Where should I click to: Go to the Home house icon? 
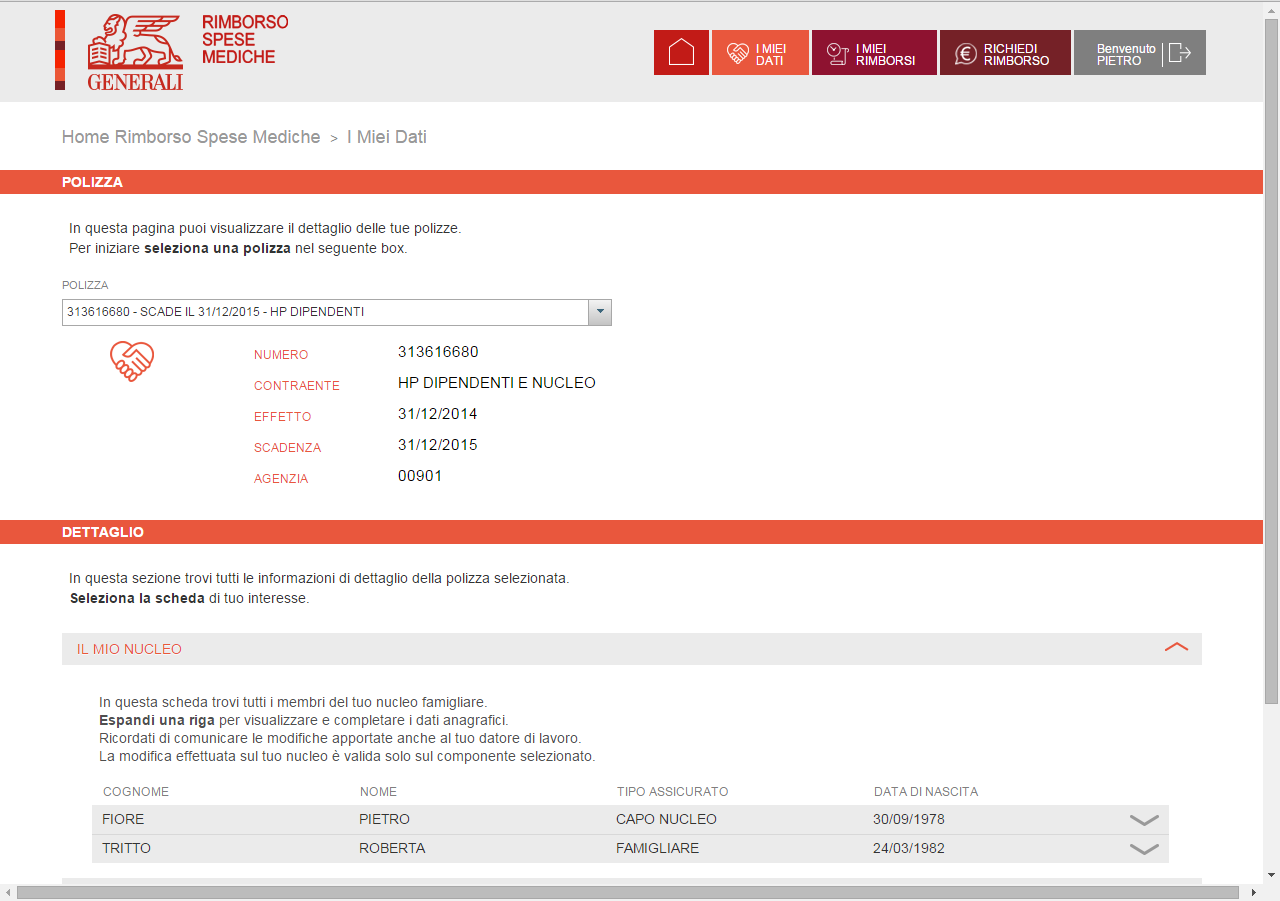coord(681,52)
